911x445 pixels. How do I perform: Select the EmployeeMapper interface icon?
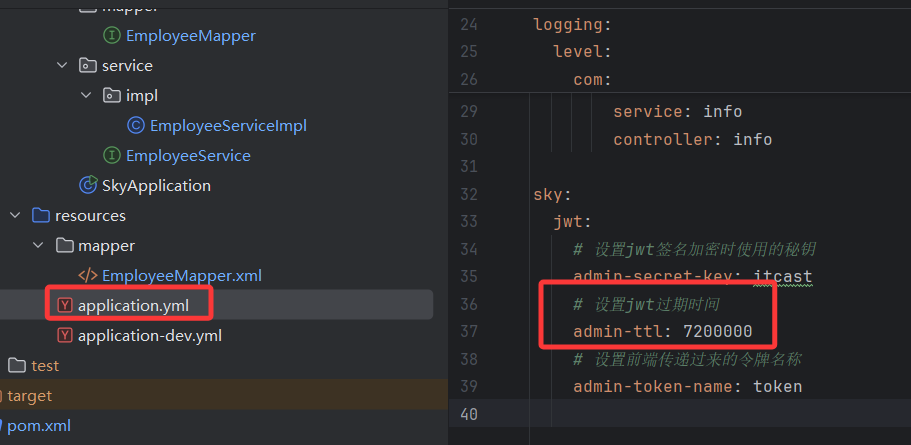click(x=112, y=36)
